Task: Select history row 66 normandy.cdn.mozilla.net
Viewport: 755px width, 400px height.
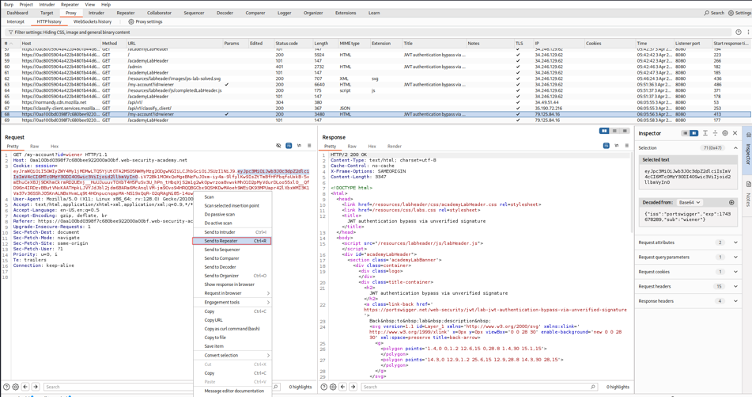Action: (x=376, y=102)
